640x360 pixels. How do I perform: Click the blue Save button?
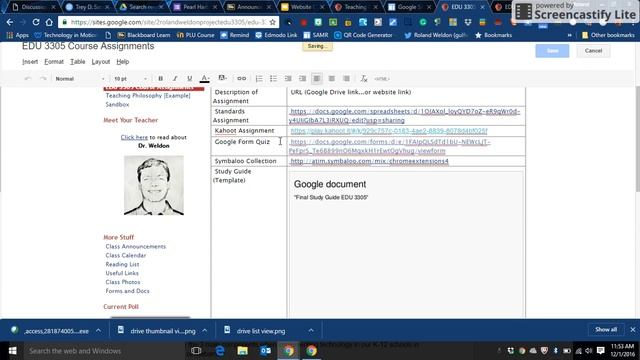click(x=552, y=51)
